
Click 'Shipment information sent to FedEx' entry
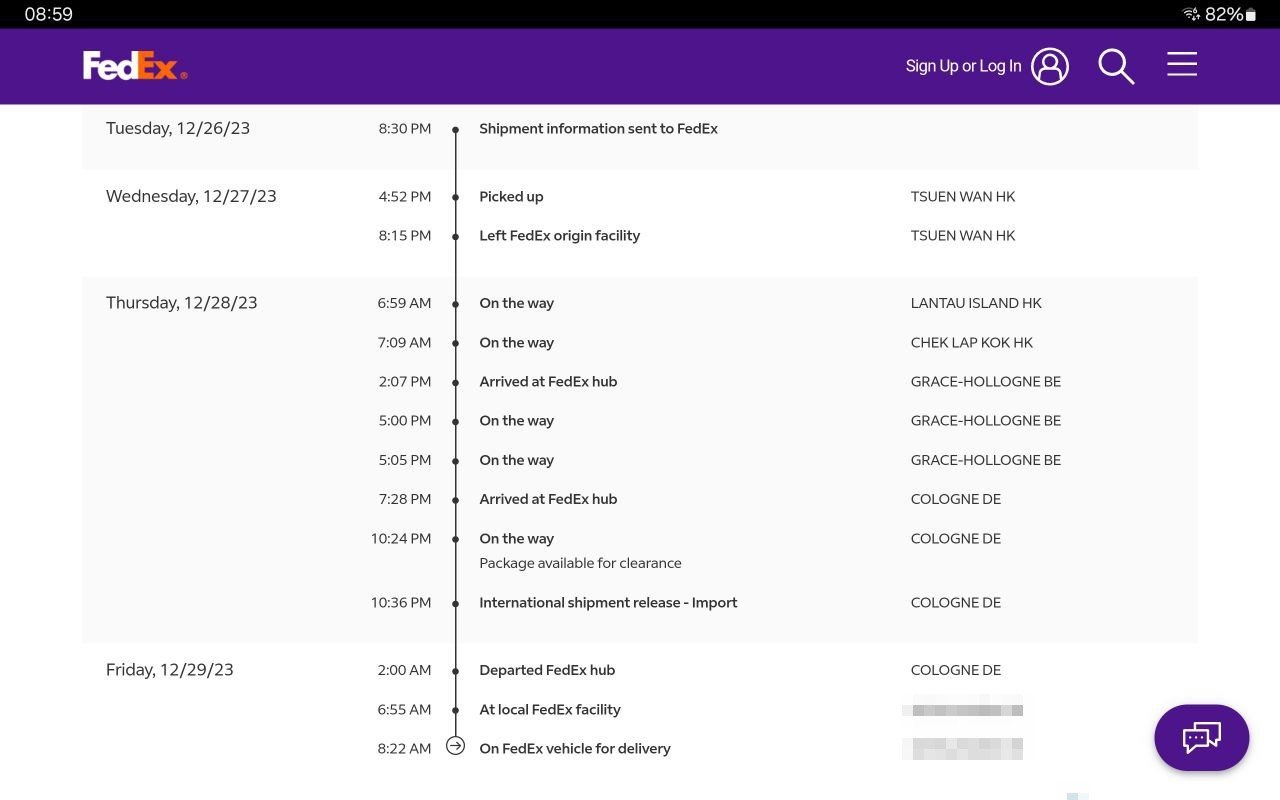tap(598, 129)
